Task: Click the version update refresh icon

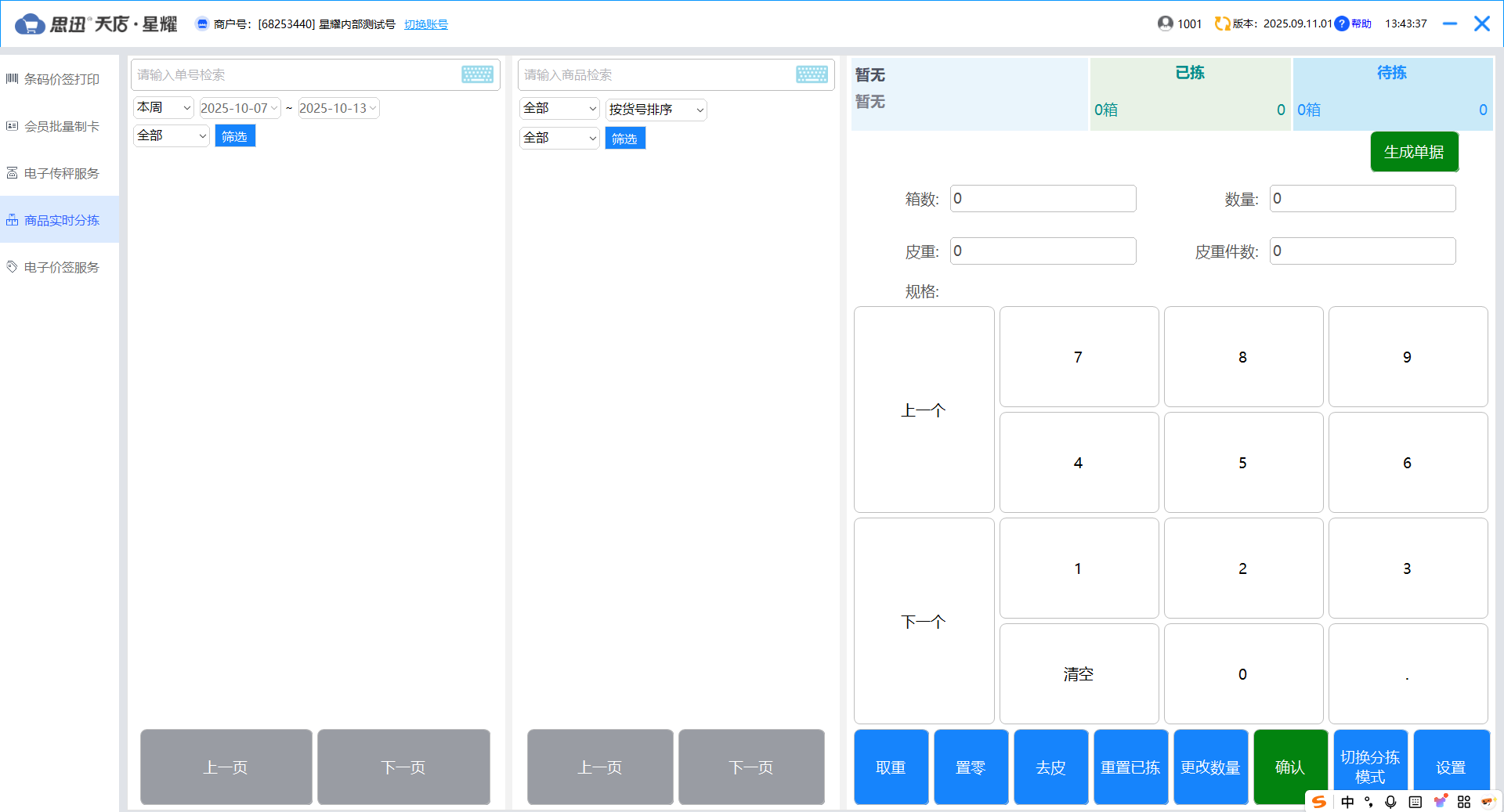Action: click(1222, 23)
